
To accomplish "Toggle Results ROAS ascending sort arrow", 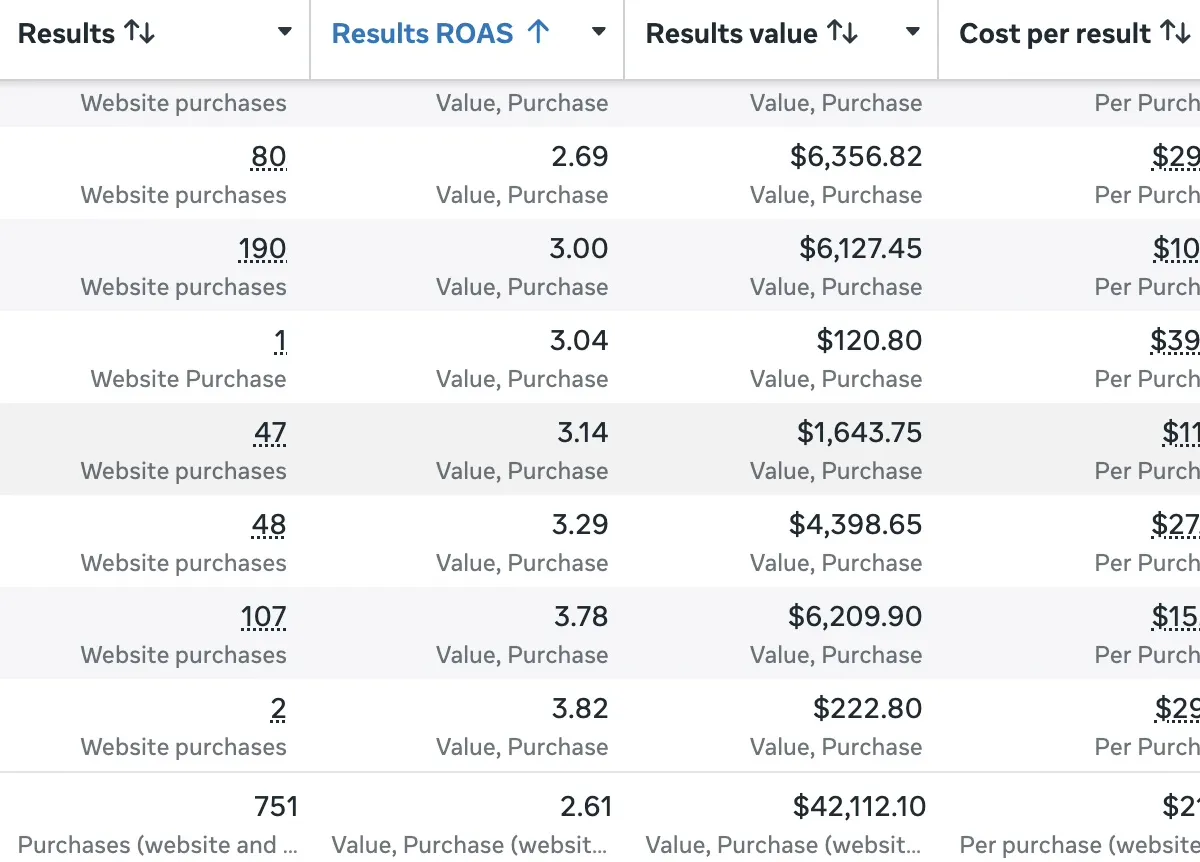I will (x=538, y=33).
